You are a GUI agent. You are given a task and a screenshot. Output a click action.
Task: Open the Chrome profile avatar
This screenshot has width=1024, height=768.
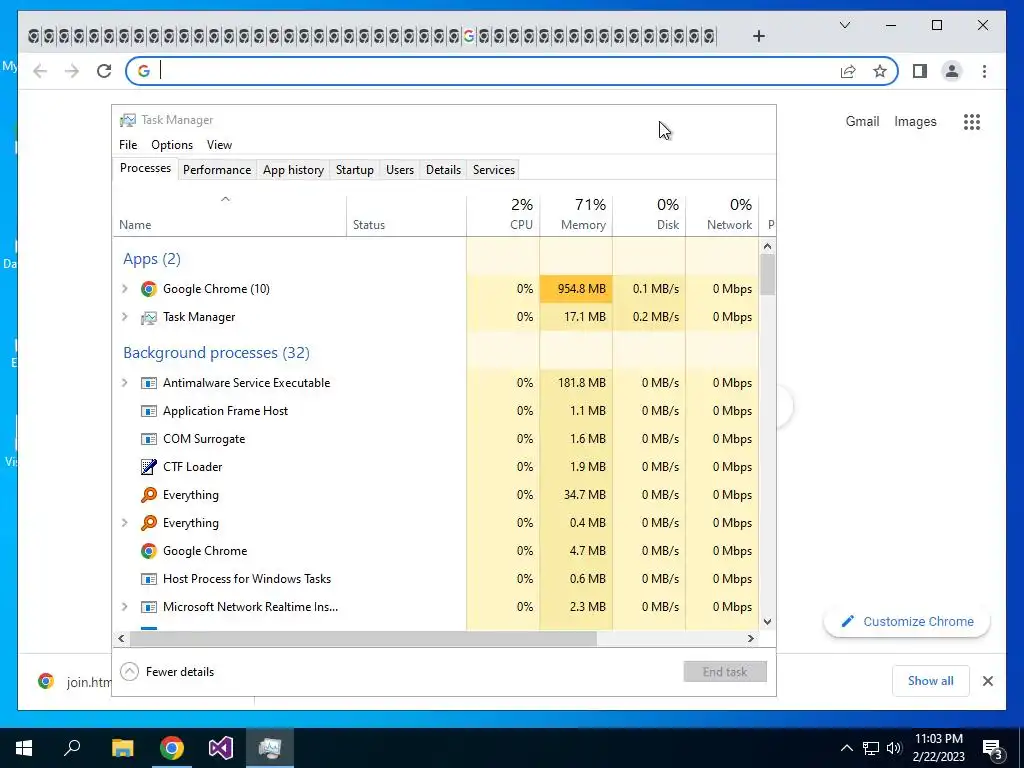(952, 71)
